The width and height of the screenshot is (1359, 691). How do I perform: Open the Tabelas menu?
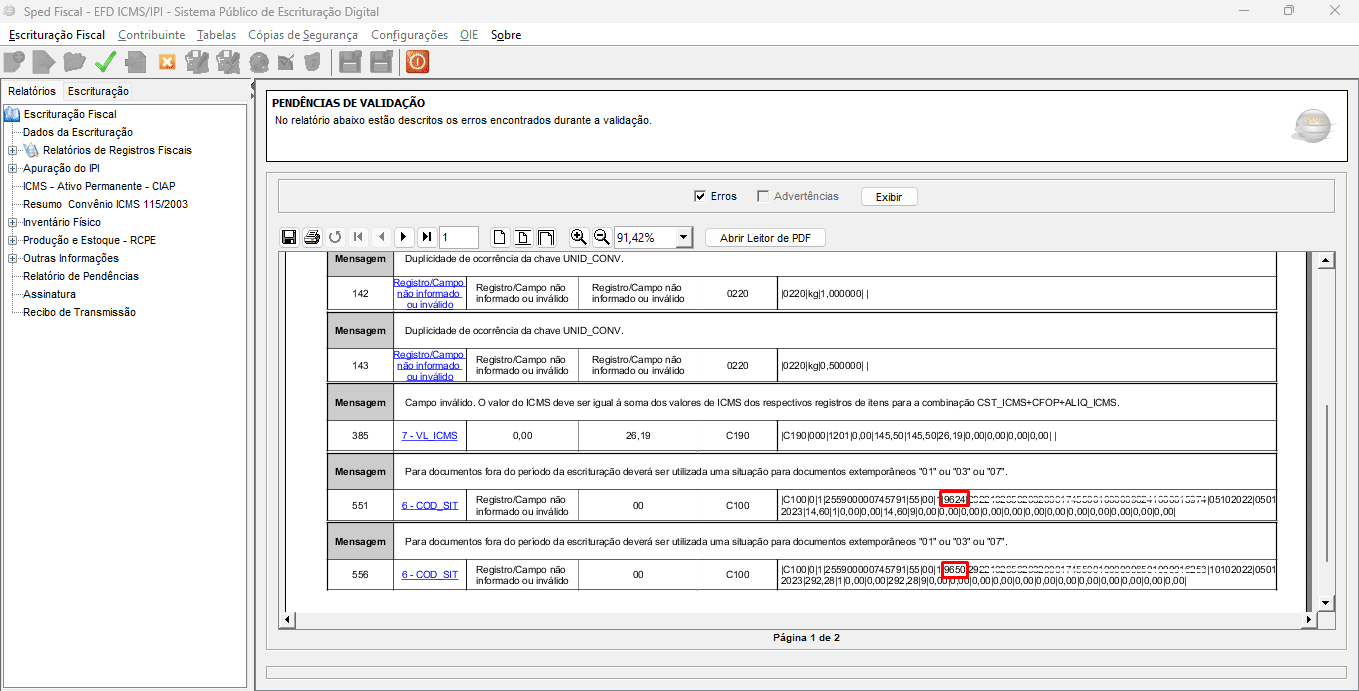(216, 35)
